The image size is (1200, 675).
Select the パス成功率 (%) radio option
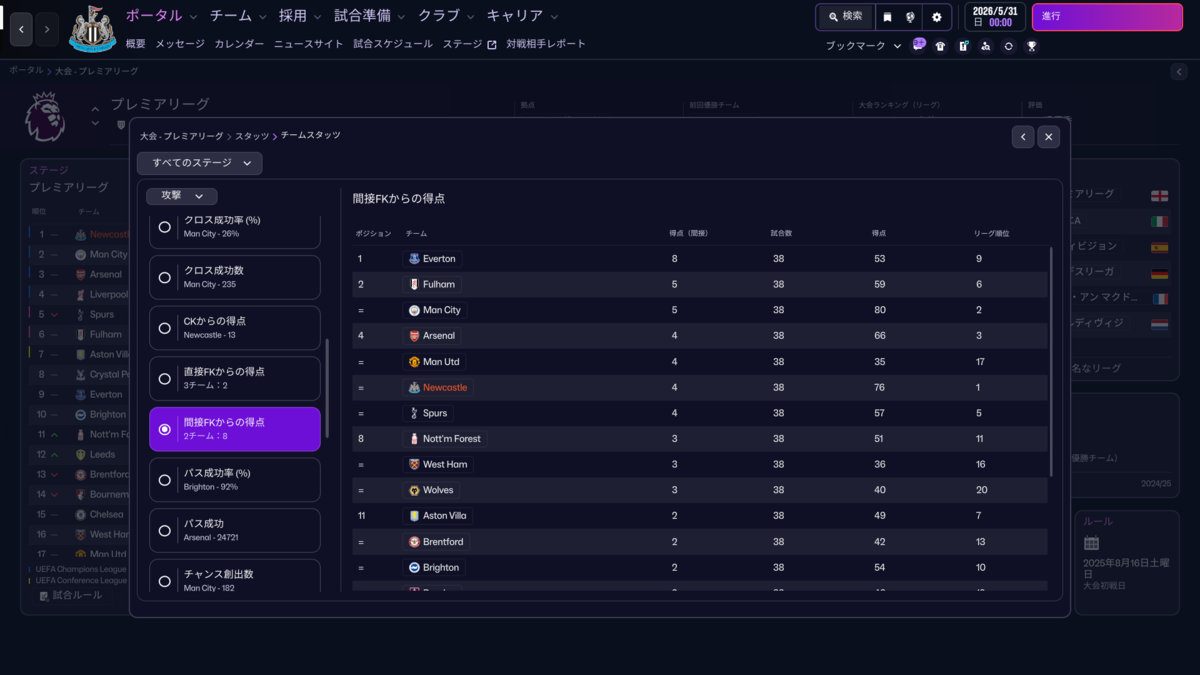pos(165,480)
